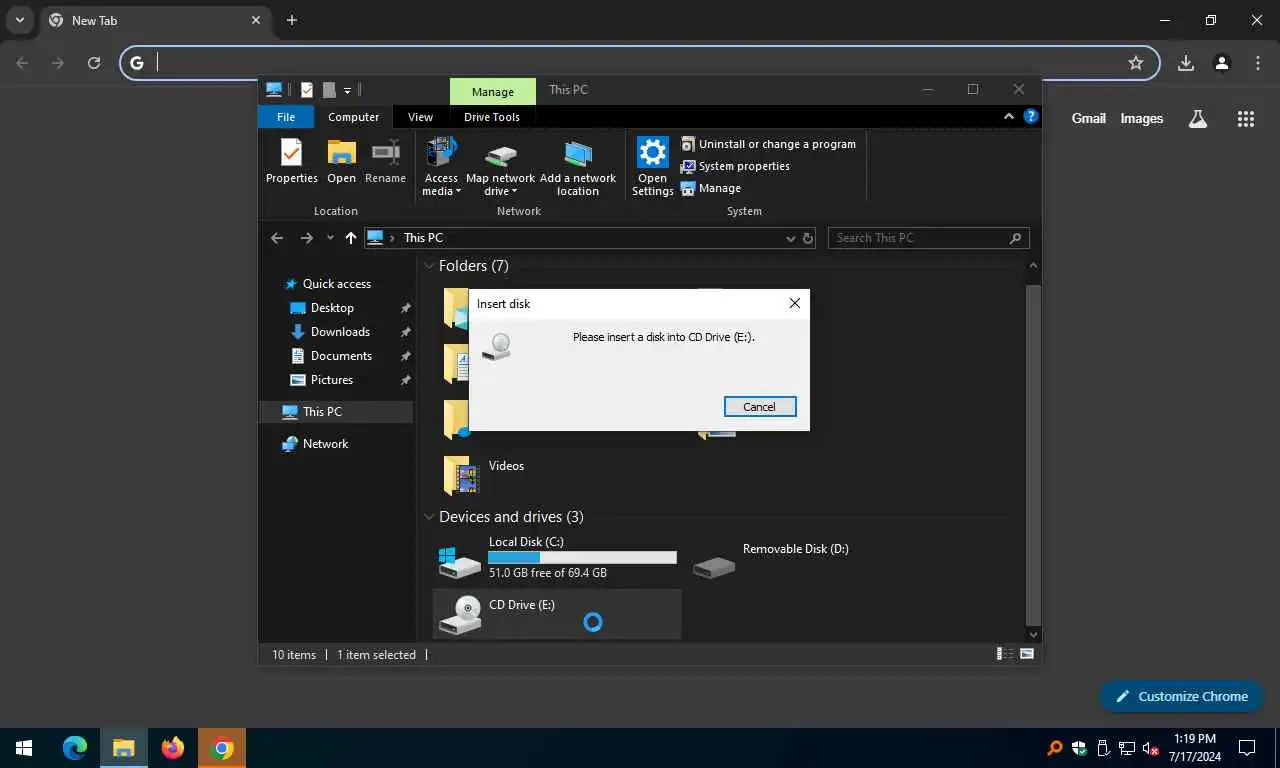Open recent locations dropdown arrow
The width and height of the screenshot is (1280, 768).
(330, 238)
